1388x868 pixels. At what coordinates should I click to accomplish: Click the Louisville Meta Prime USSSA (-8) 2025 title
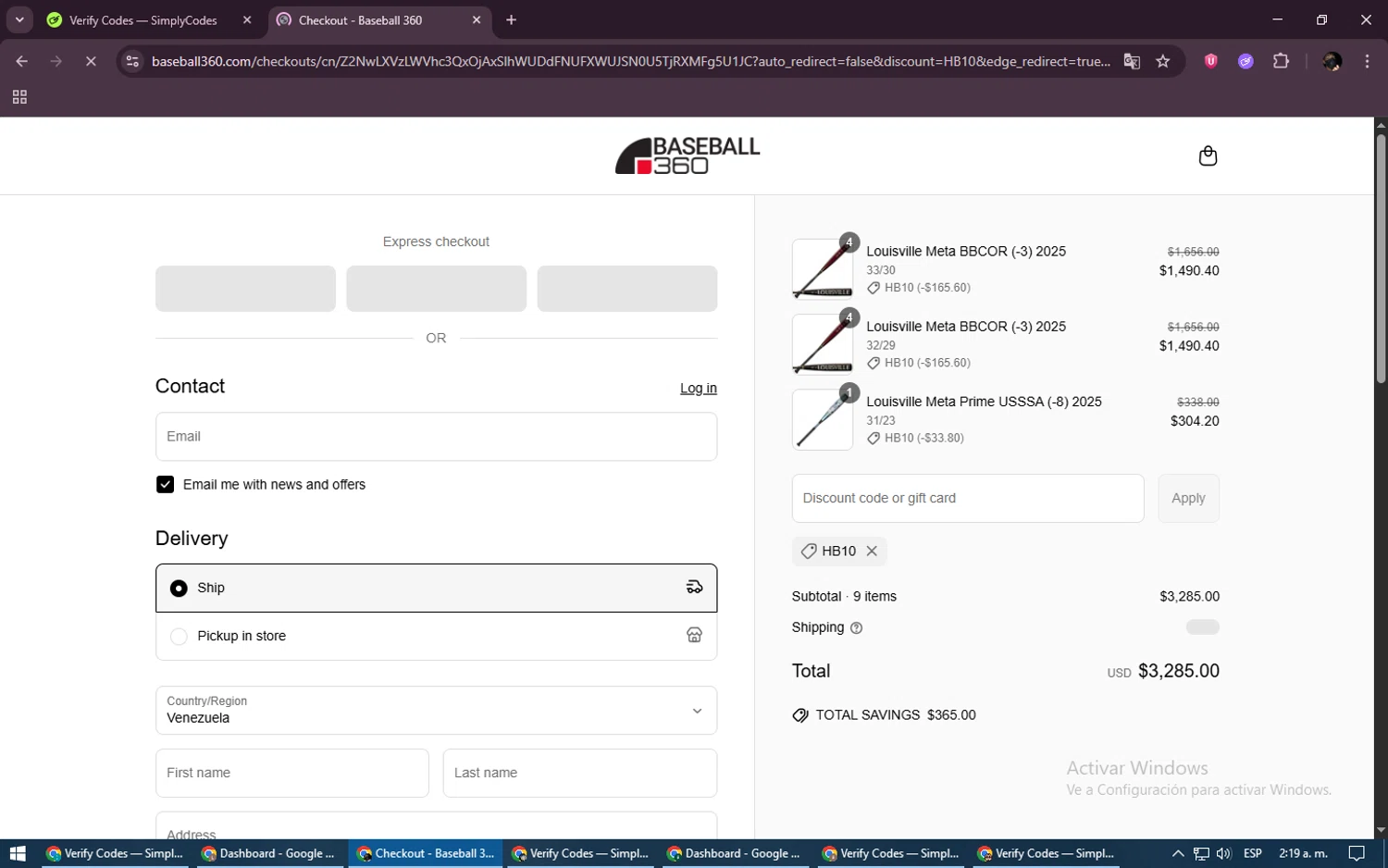(984, 402)
